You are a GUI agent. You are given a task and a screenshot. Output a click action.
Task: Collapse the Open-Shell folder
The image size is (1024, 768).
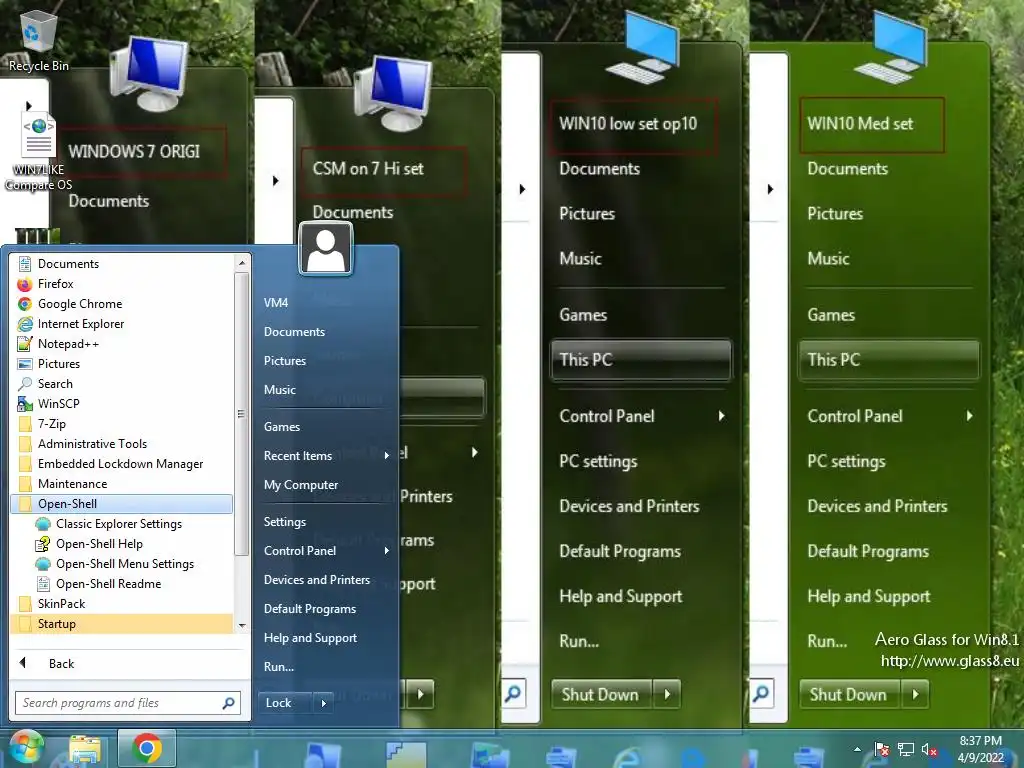click(x=121, y=504)
